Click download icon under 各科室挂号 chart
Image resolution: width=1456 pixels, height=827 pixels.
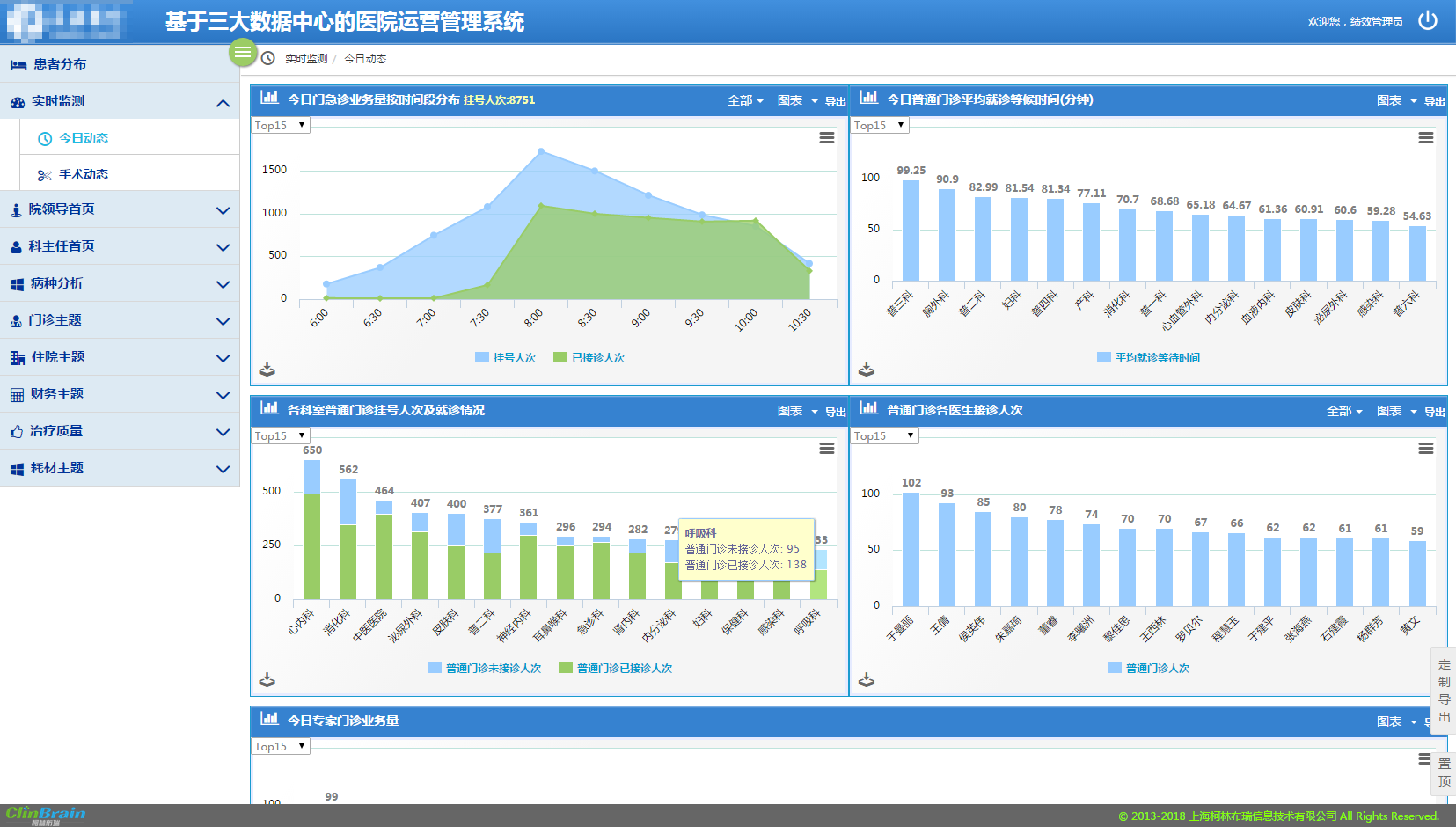tap(267, 679)
